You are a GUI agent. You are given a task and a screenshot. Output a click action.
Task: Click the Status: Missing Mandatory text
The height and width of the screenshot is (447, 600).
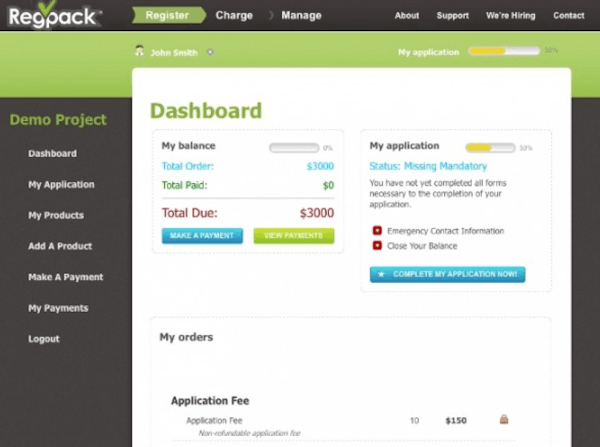pos(428,166)
